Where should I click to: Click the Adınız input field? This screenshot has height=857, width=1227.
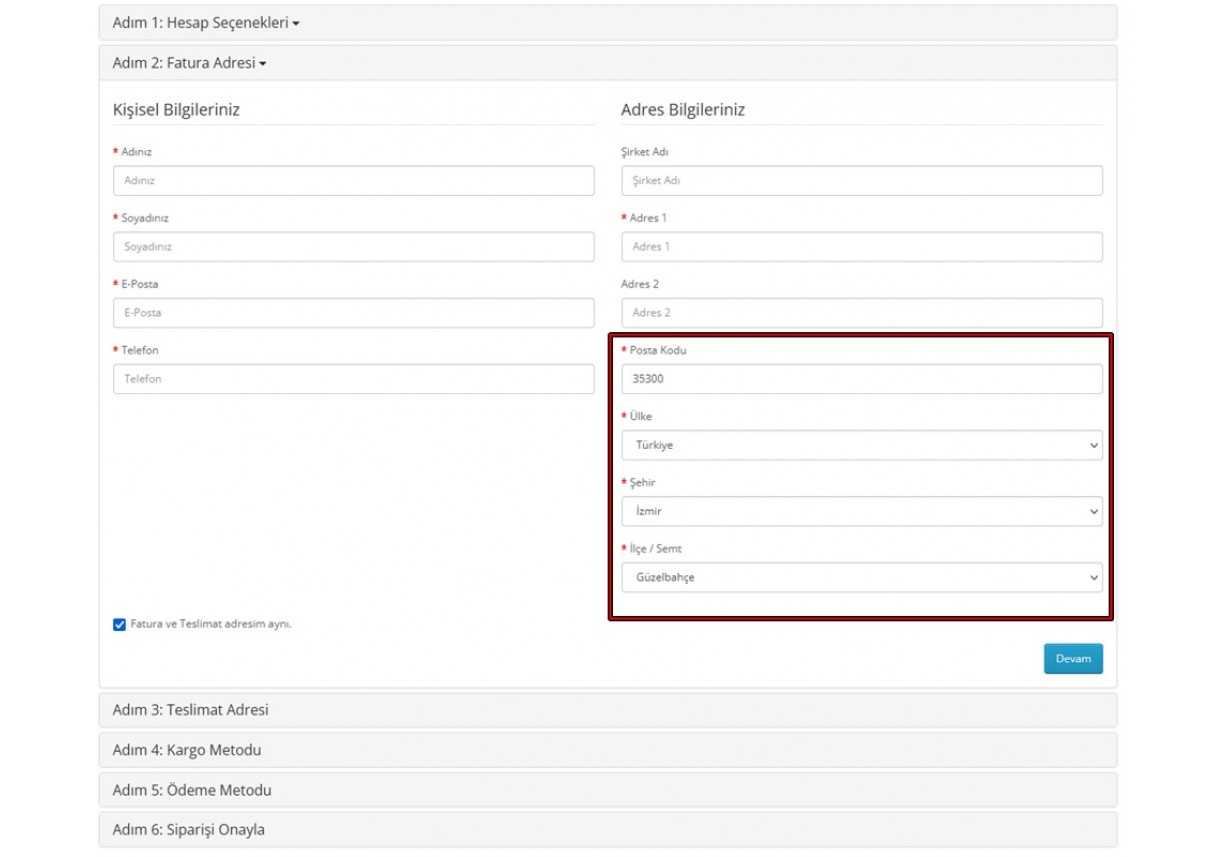click(351, 180)
